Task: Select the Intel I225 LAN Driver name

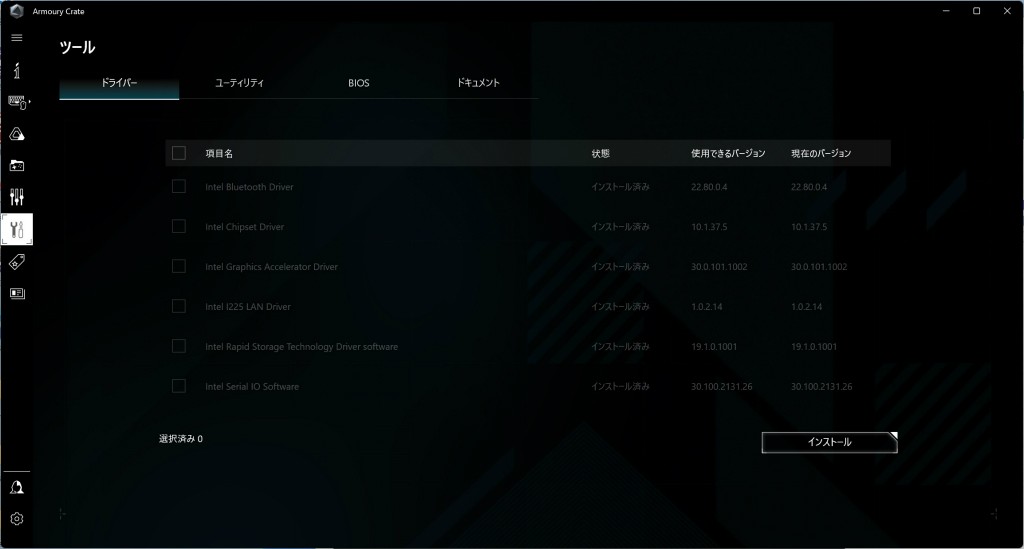Action: [248, 306]
